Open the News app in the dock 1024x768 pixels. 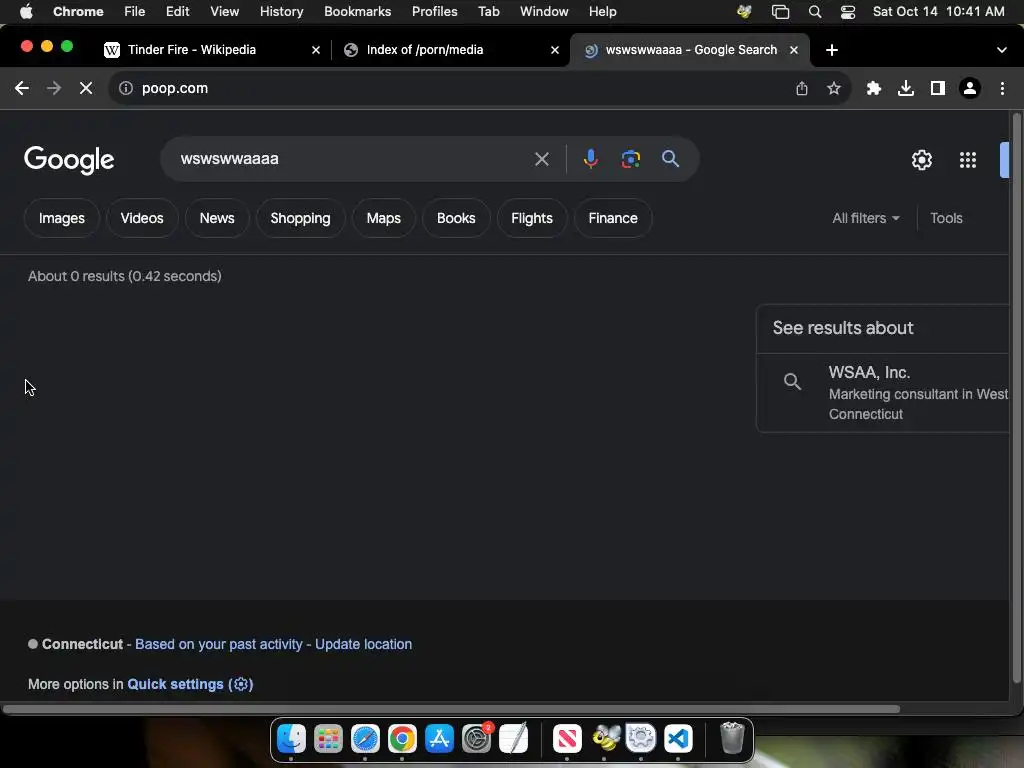(x=567, y=739)
